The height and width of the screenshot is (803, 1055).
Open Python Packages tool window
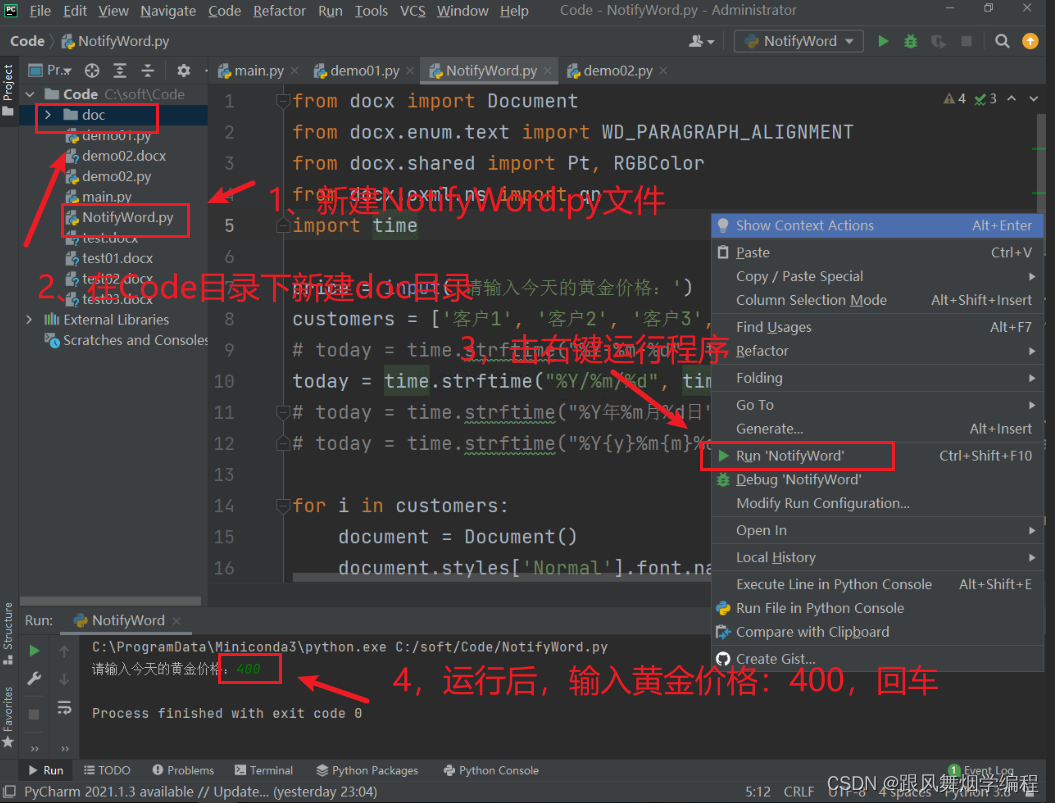[367, 770]
